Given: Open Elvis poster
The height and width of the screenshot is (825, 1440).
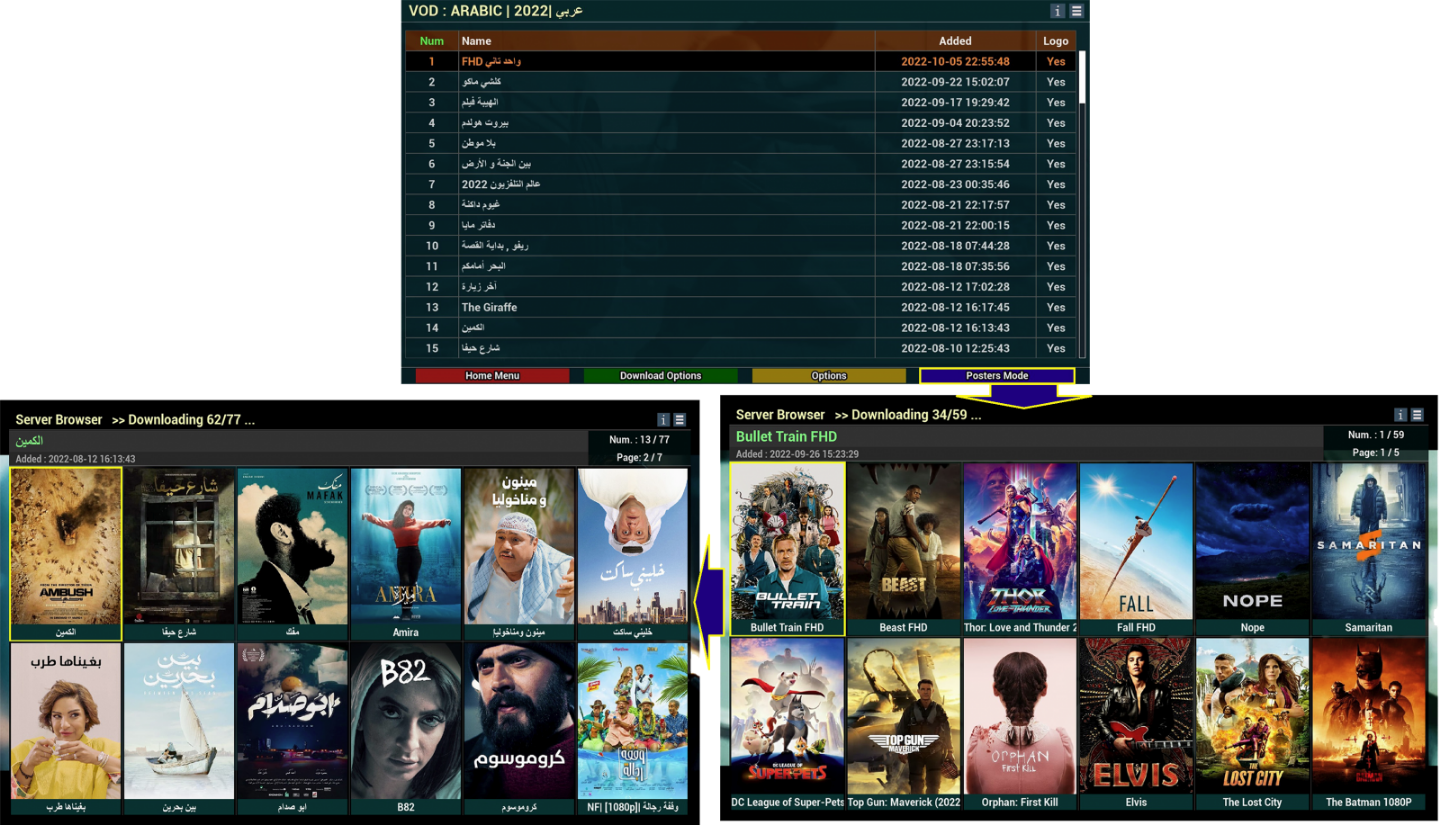Looking at the screenshot, I should click(1136, 724).
